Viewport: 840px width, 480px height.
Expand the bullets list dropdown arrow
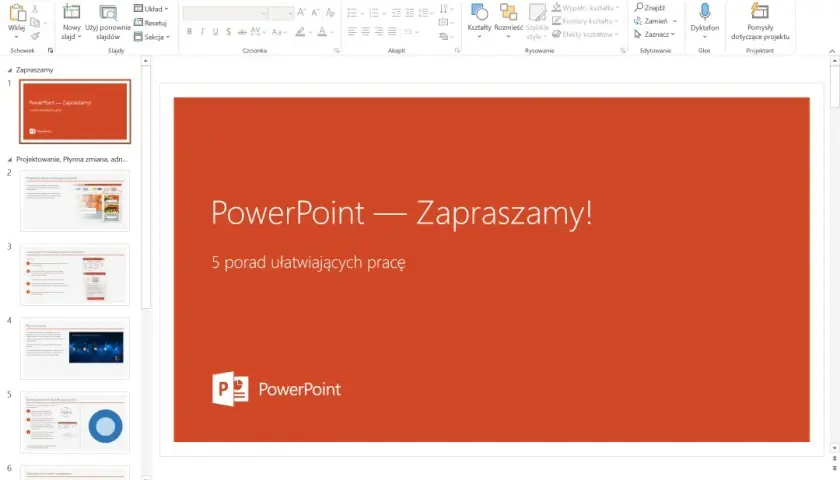pos(362,13)
